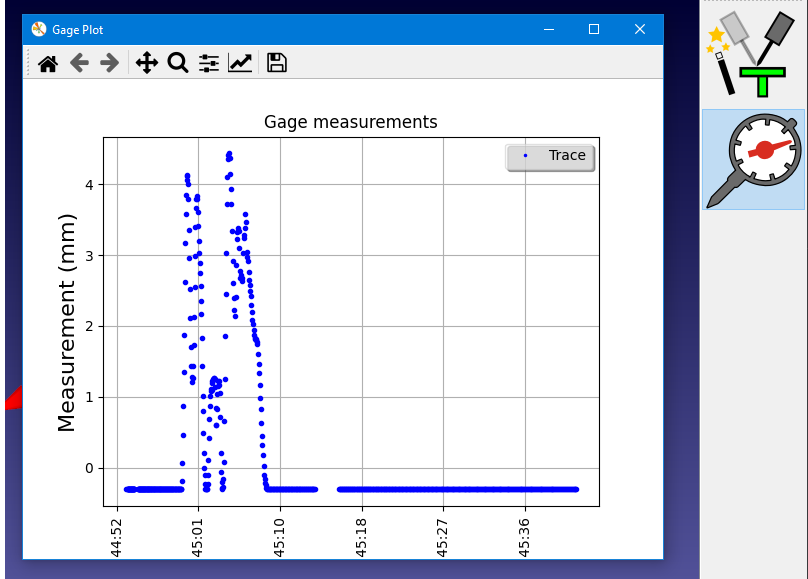Image resolution: width=808 pixels, height=579 pixels.
Task: Minimize the Gage Plot window
Action: click(x=548, y=30)
